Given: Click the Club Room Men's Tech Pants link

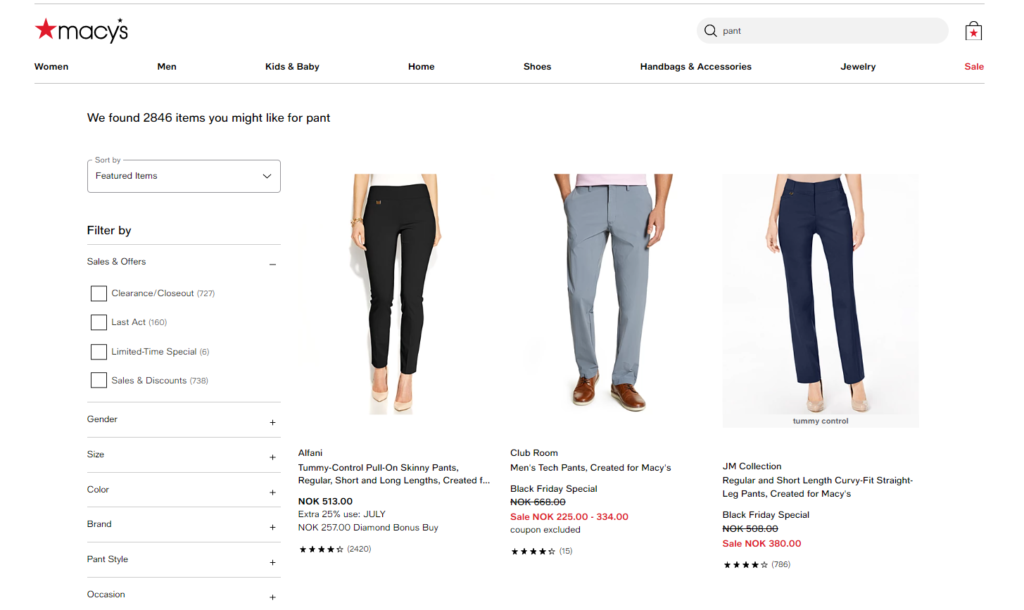Looking at the screenshot, I should click(590, 467).
